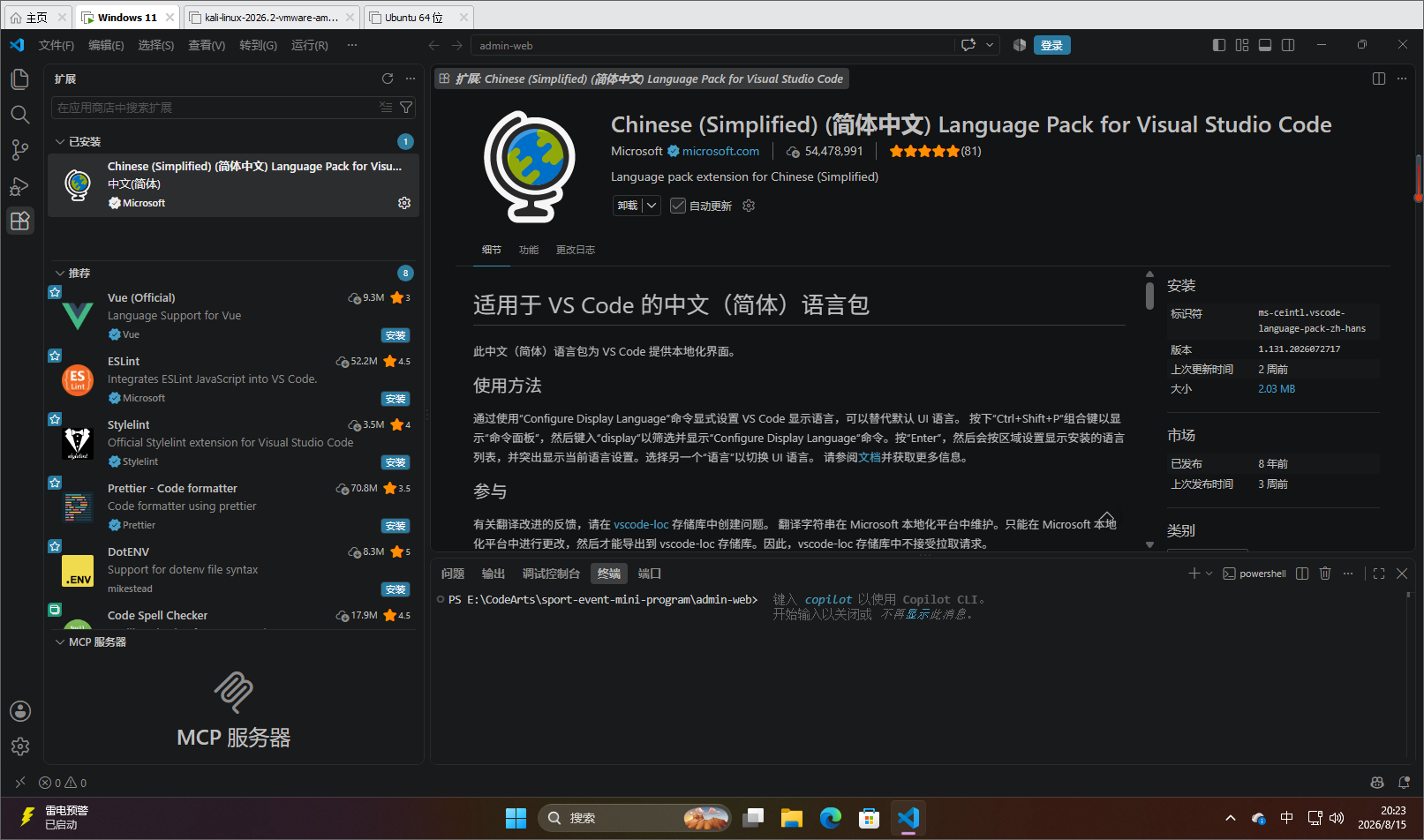
Task: Open the remote window indicator in the status bar
Action: point(20,783)
